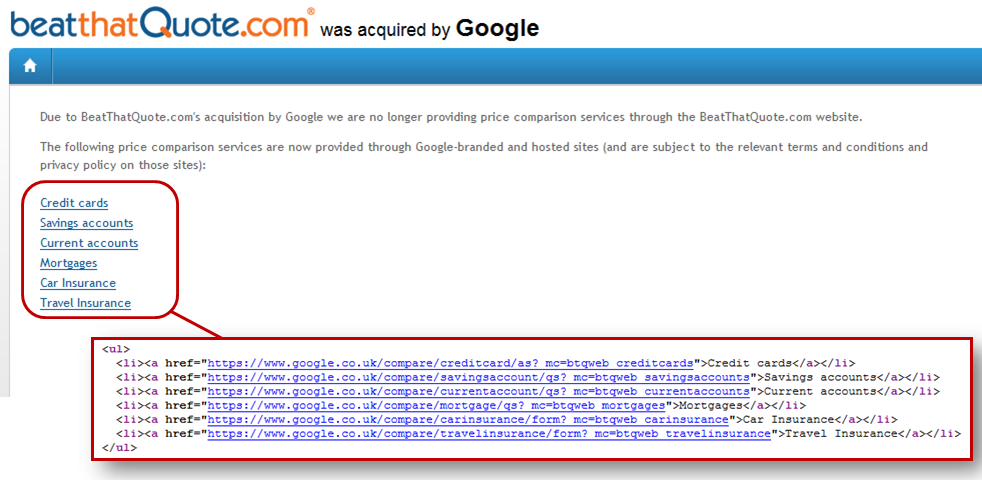Click the savingsaccount URL in source code
The width and height of the screenshot is (982, 480).
click(x=479, y=377)
